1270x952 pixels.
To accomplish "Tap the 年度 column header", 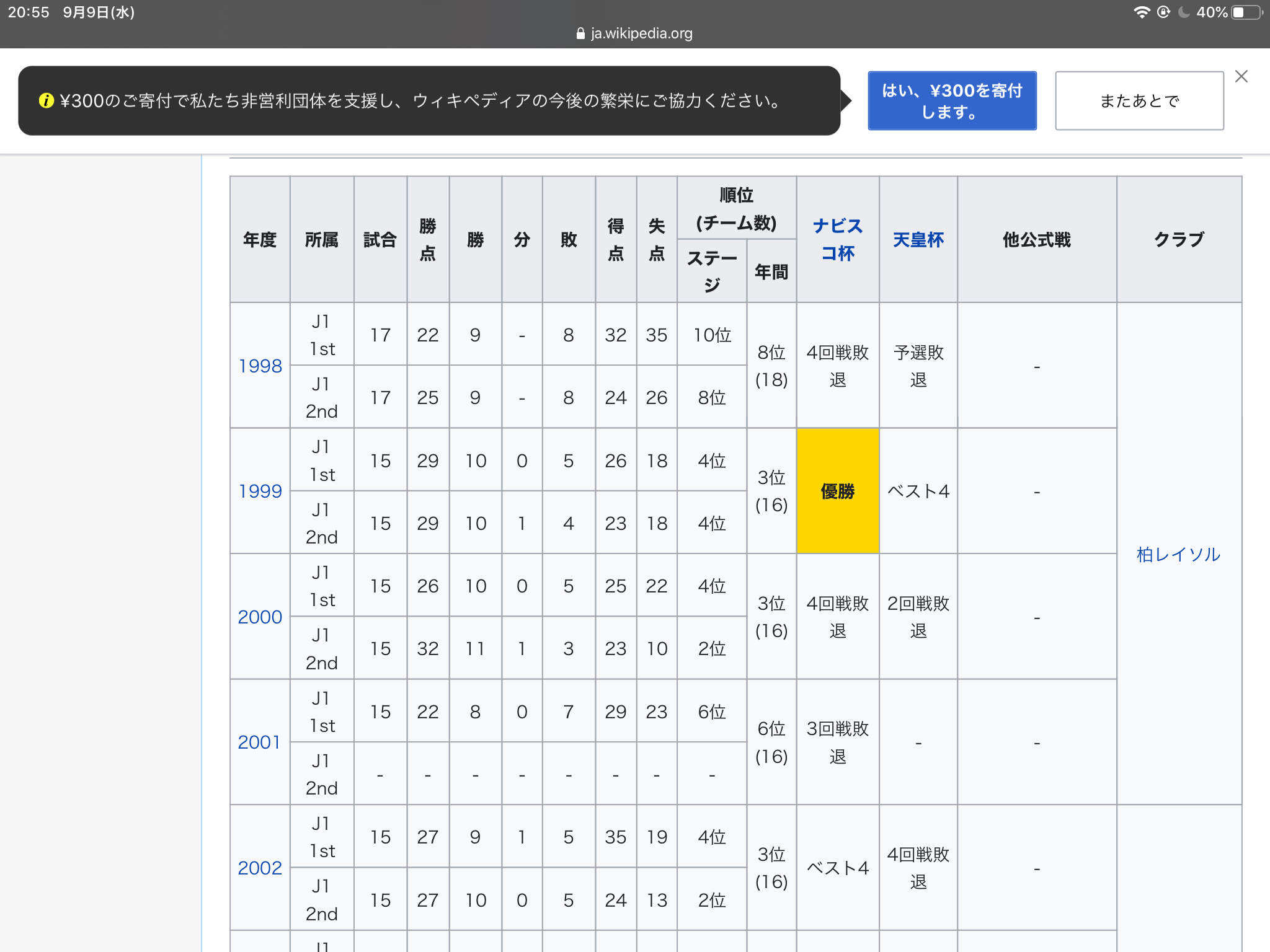I will click(260, 239).
